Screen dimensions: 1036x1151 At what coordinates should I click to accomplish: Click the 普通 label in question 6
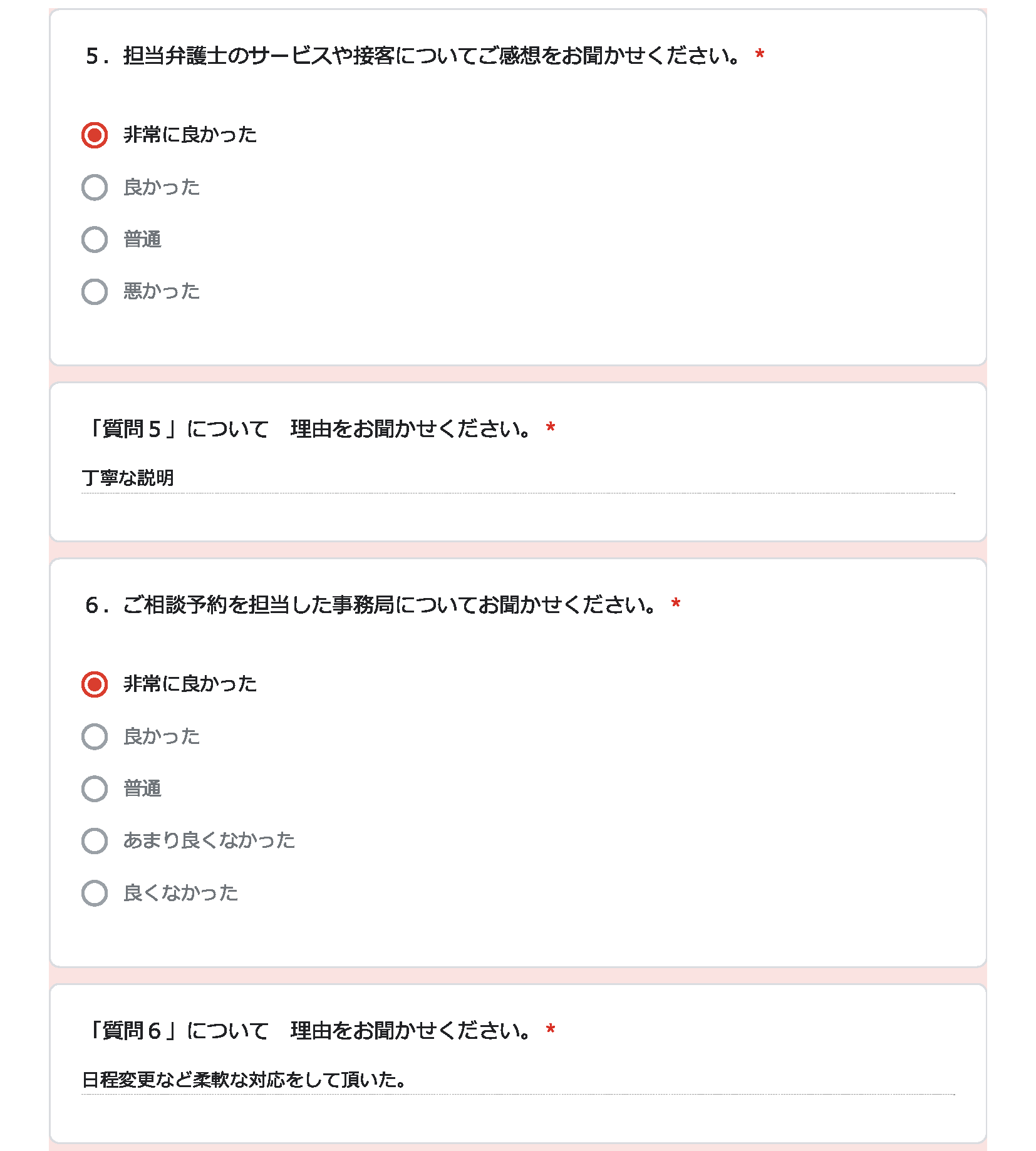pos(143,788)
